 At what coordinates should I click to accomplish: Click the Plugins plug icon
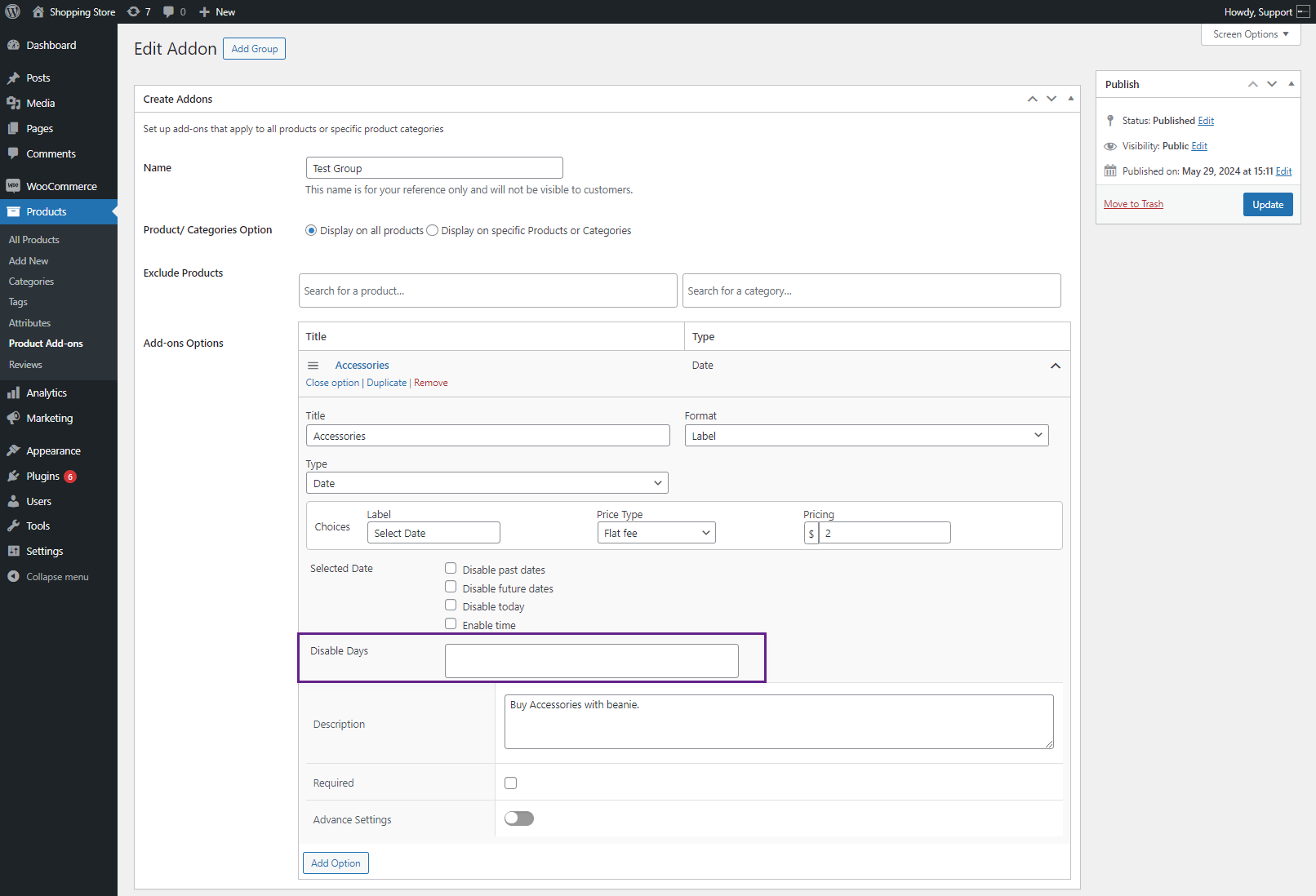(x=13, y=476)
